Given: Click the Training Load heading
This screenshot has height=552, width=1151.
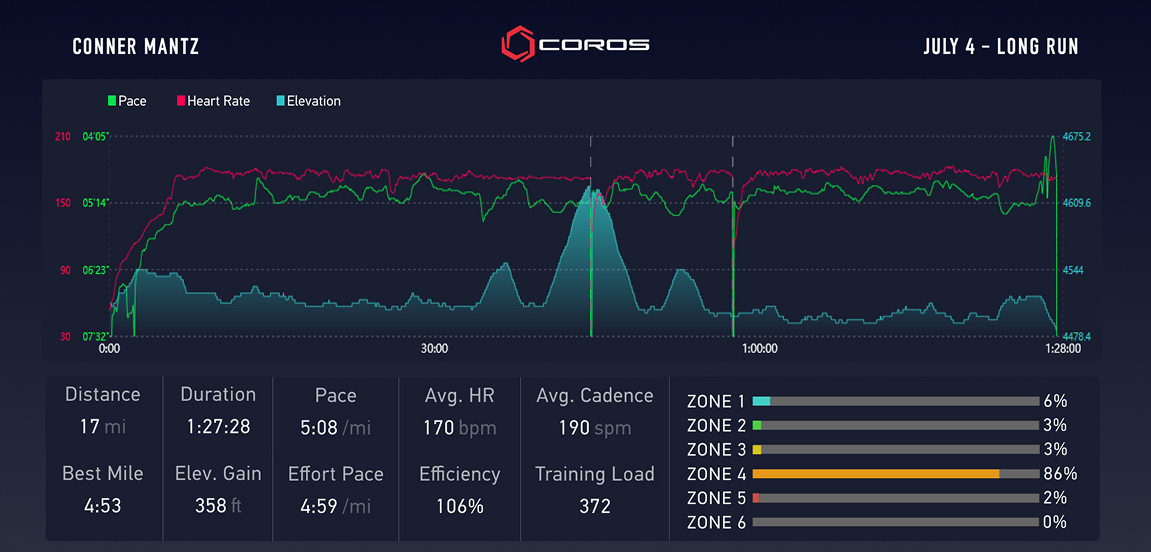Looking at the screenshot, I should tap(595, 474).
